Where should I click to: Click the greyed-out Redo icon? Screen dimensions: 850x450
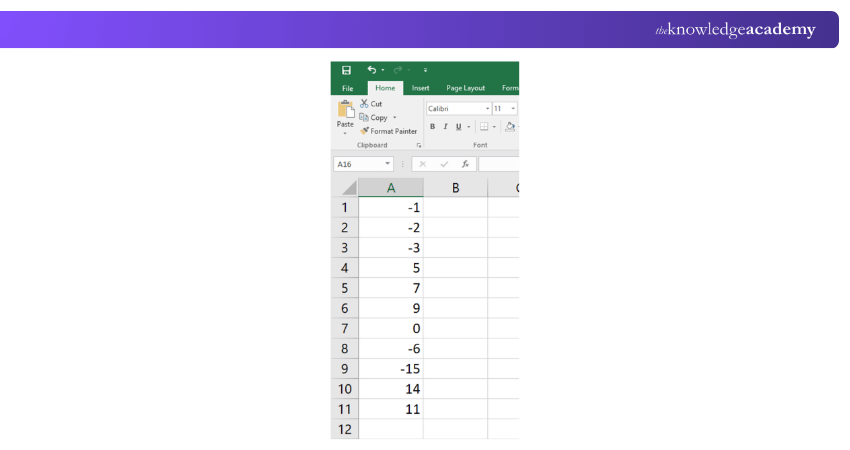pyautogui.click(x=398, y=69)
